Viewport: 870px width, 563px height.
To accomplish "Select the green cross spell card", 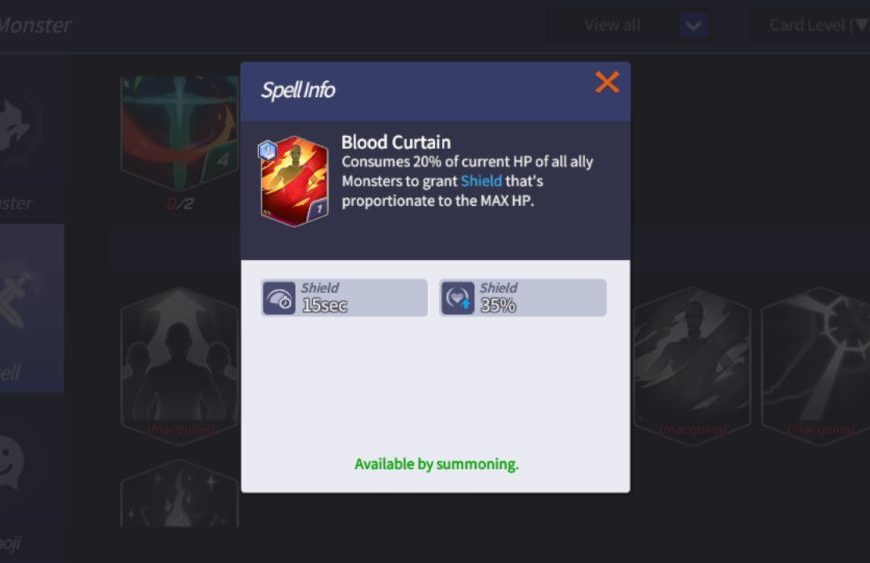I will tap(180, 133).
